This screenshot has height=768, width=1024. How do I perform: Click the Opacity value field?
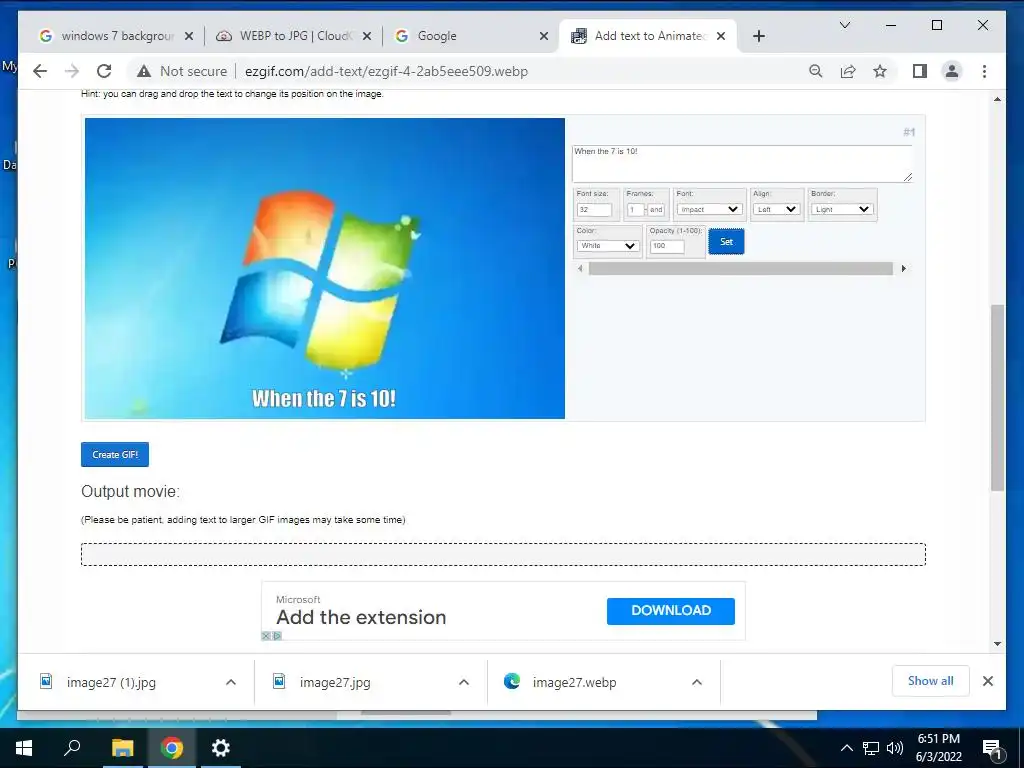click(667, 246)
